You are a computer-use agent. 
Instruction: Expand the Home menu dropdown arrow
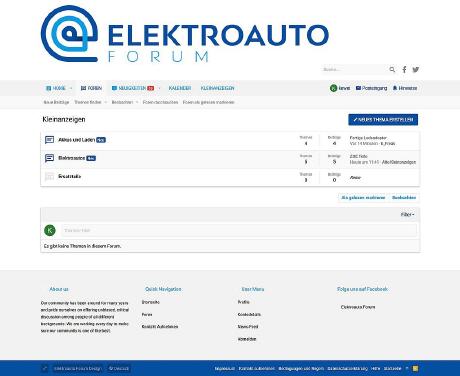tap(71, 88)
